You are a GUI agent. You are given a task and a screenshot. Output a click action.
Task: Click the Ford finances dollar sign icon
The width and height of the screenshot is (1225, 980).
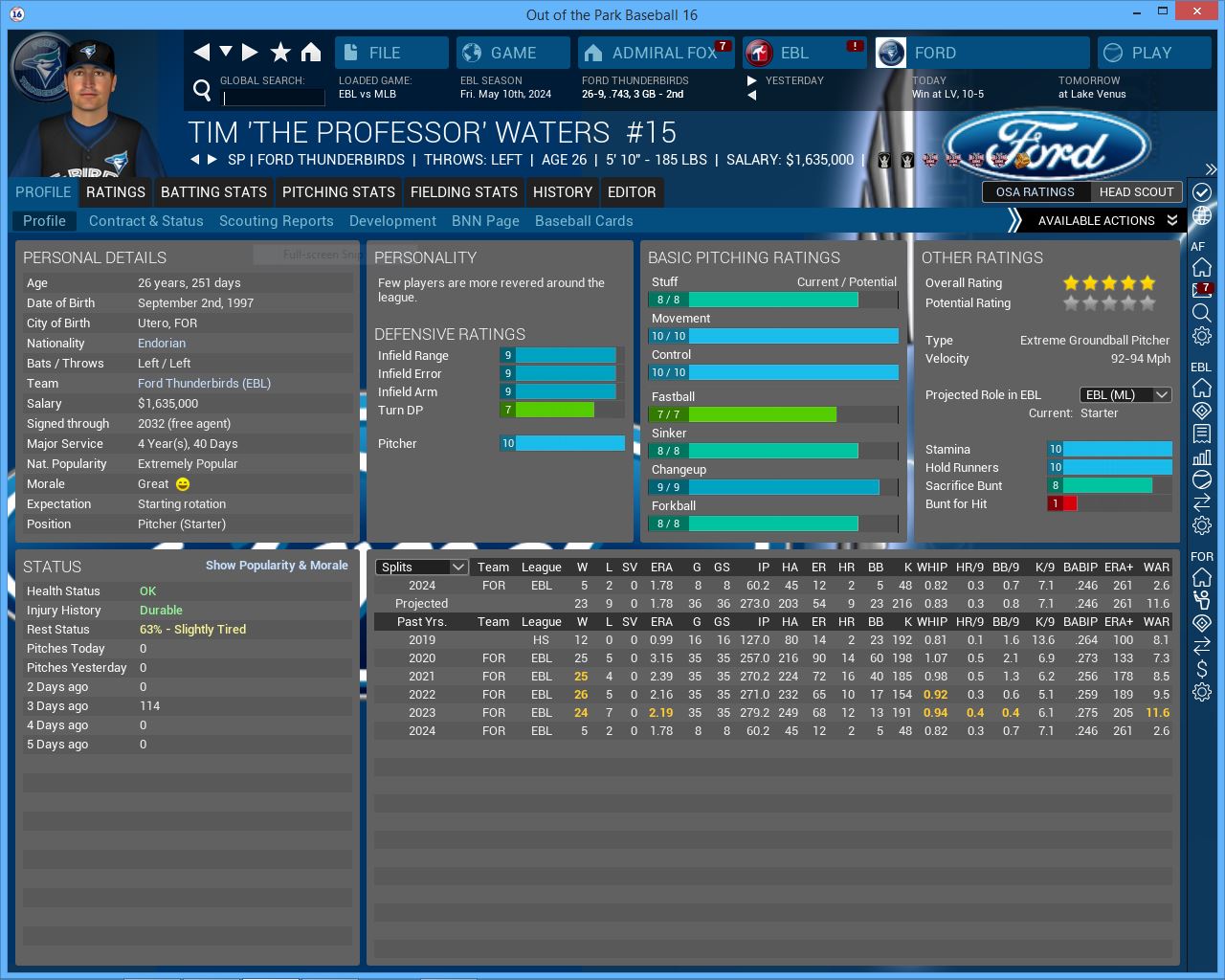tap(1202, 669)
